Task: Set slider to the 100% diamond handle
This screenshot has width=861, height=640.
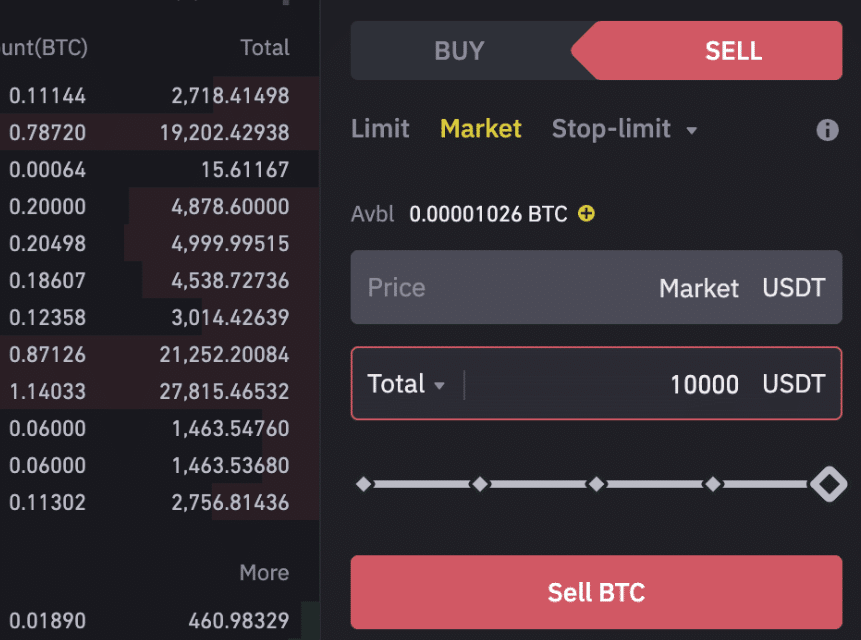Action: [828, 484]
